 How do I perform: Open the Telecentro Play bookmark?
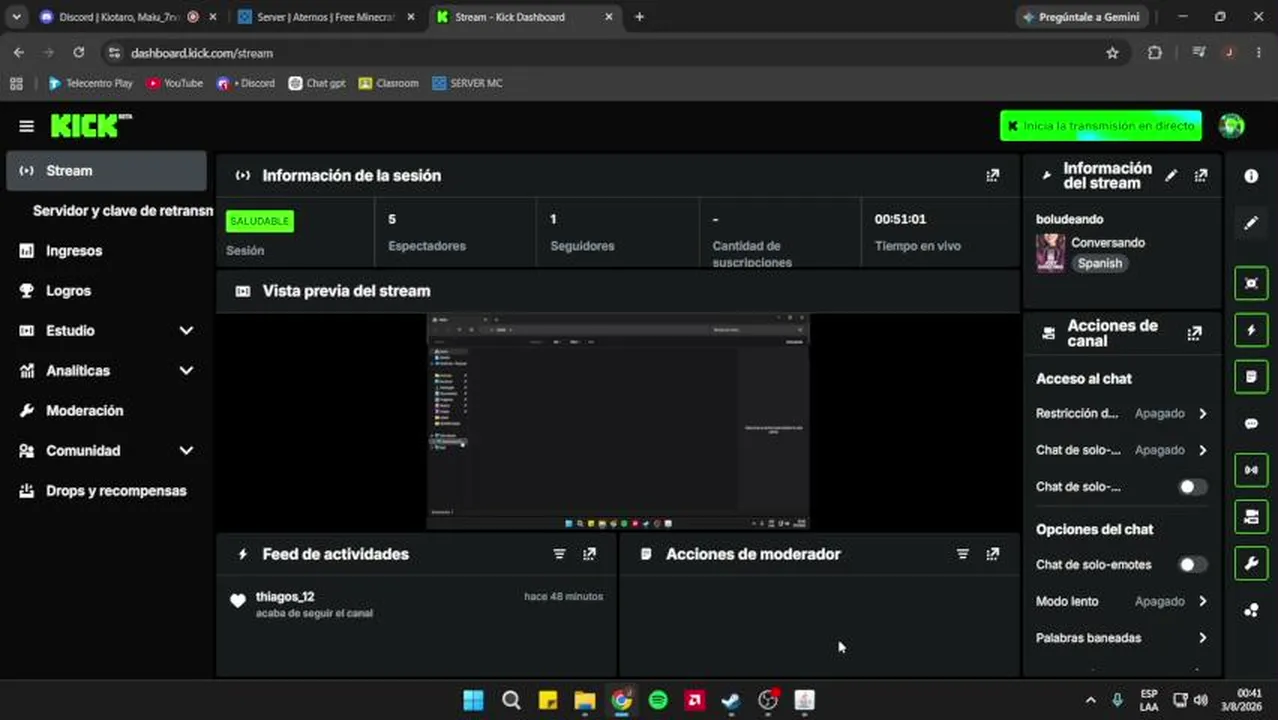(x=90, y=83)
